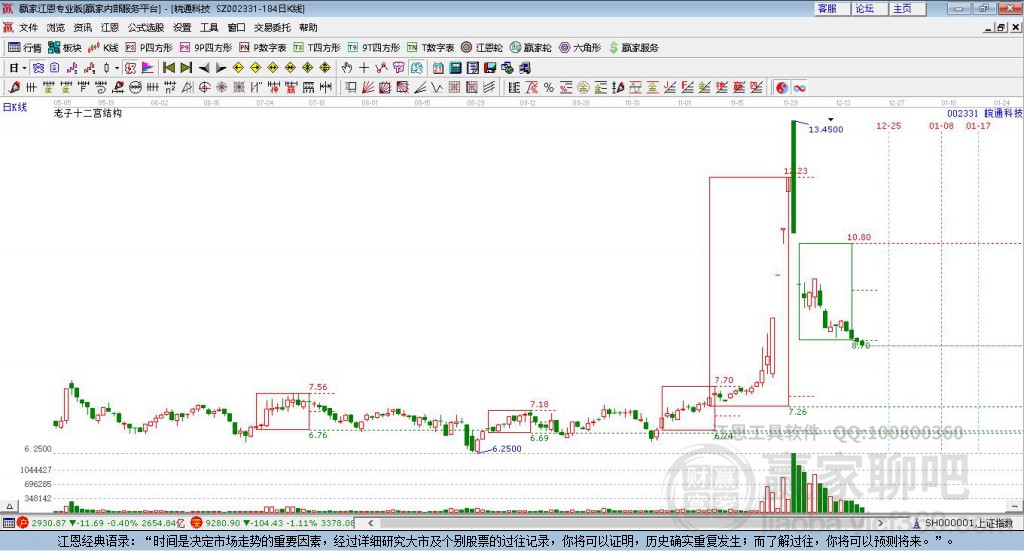Click the floppy disk save icon
Image resolution: width=1024 pixels, height=551 pixels.
click(x=490, y=68)
